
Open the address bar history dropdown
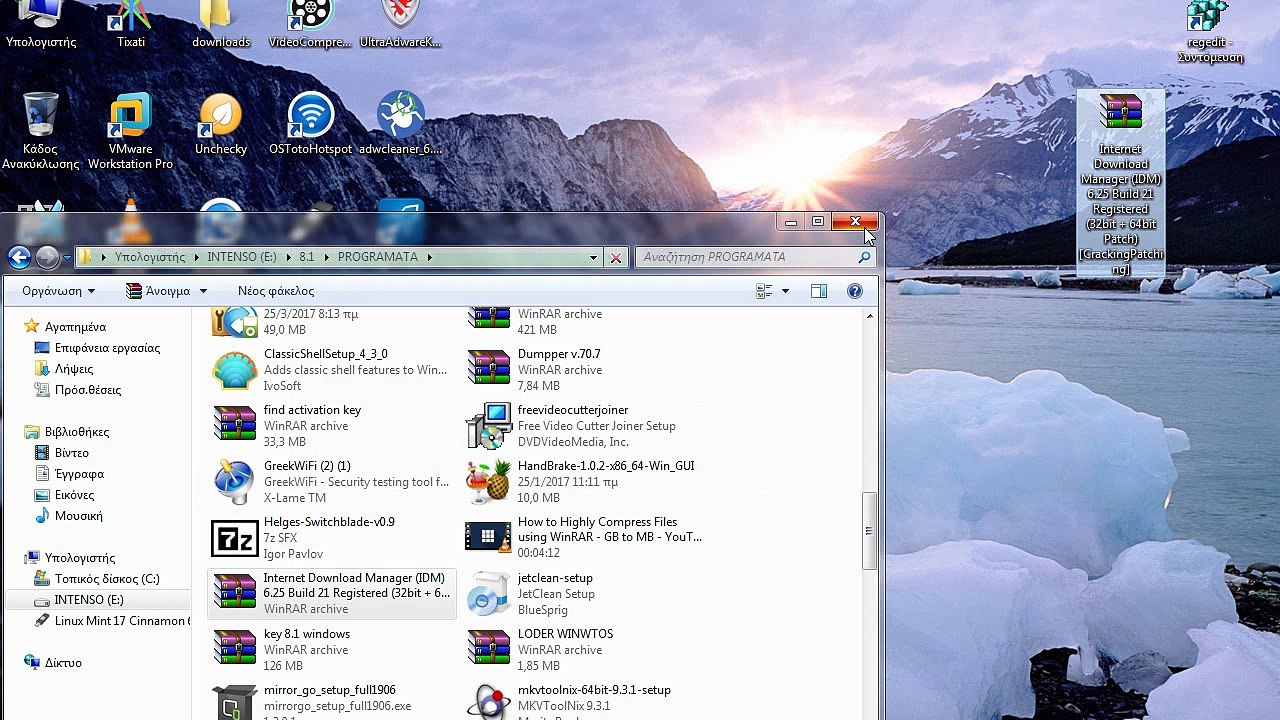click(593, 257)
